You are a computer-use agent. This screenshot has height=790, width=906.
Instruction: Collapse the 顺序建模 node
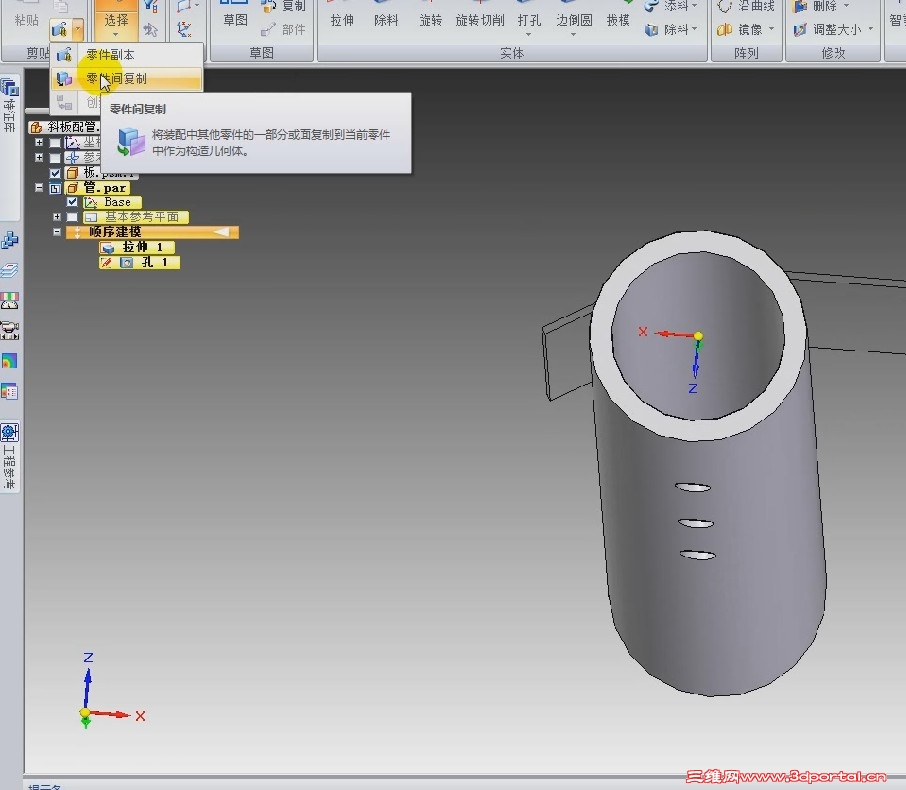pos(57,232)
